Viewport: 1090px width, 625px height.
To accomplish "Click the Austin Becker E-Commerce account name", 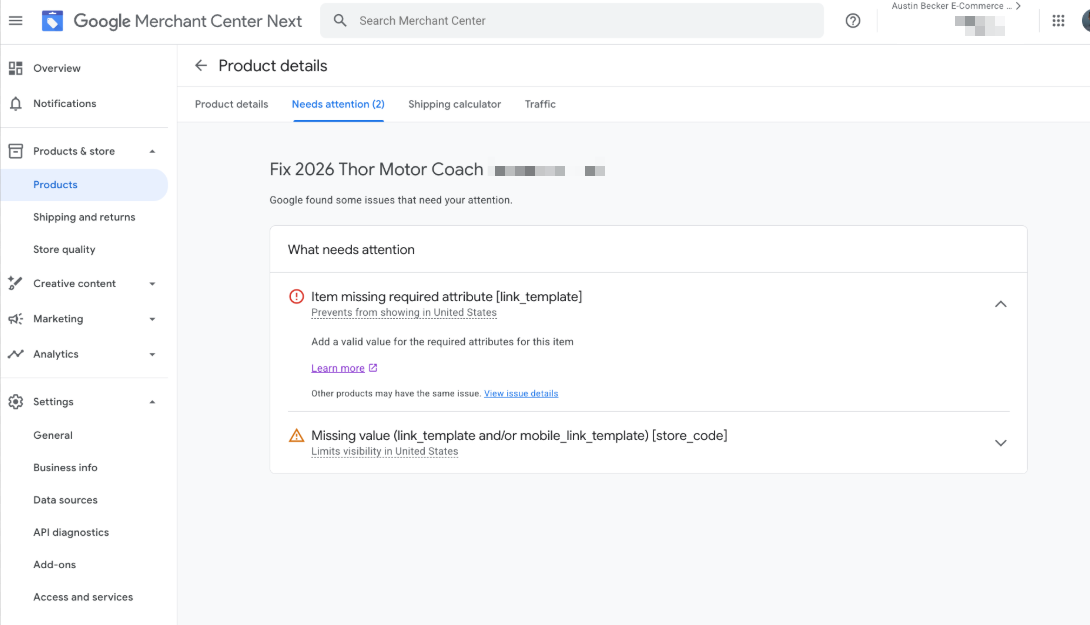I will 952,6.
